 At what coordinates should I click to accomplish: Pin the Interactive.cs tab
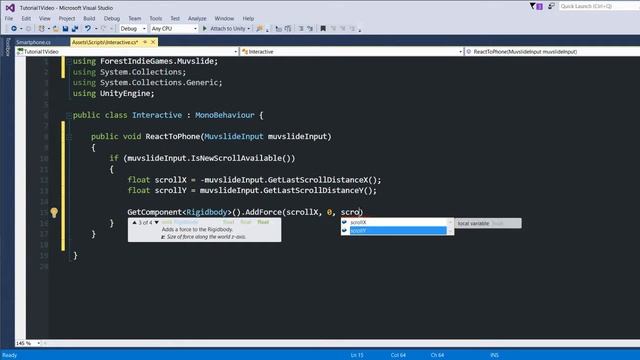145,42
